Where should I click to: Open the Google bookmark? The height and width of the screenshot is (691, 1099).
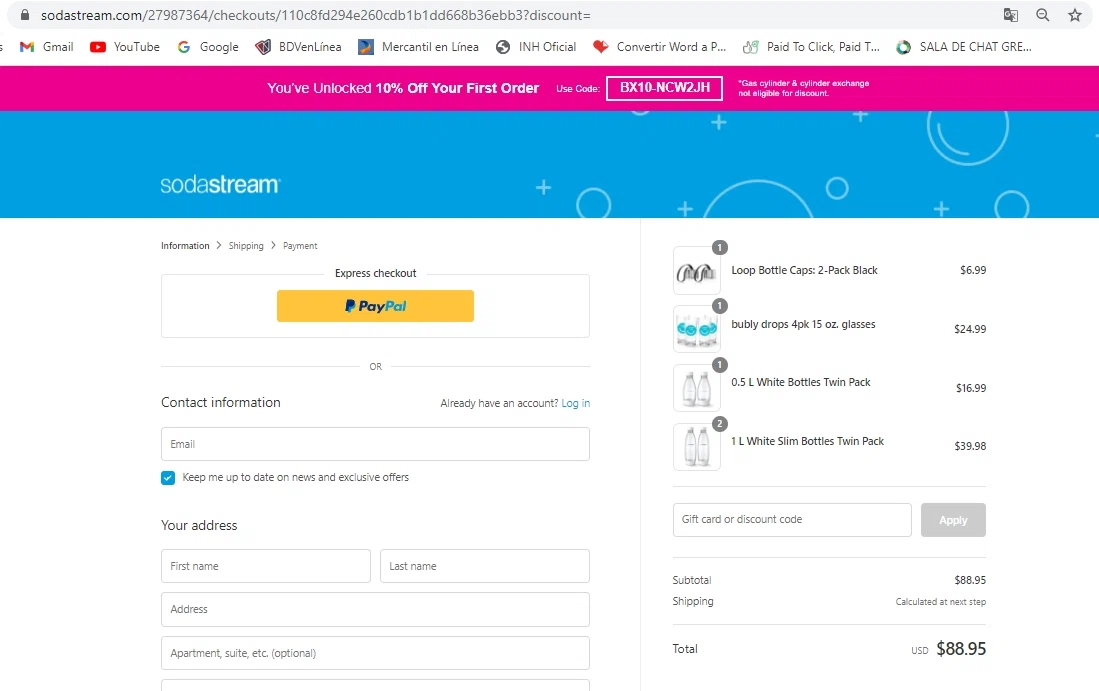point(207,47)
